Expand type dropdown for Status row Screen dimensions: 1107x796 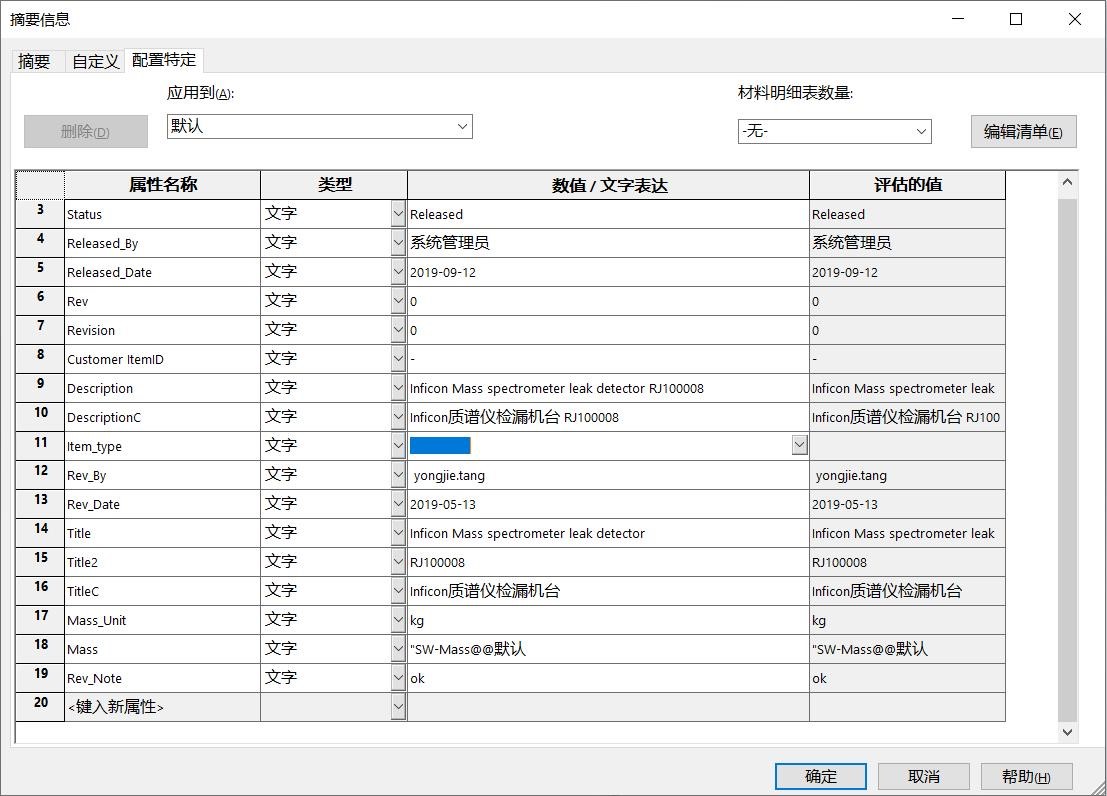point(398,214)
